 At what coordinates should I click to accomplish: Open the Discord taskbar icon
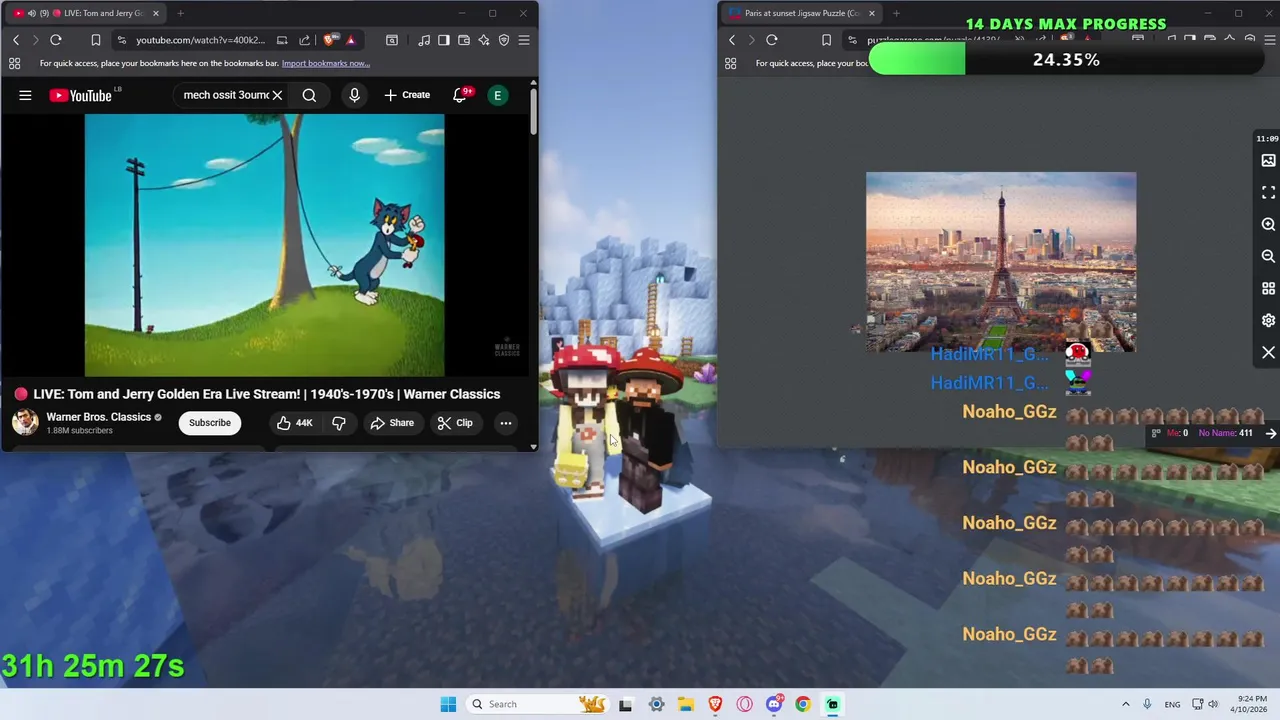pos(774,704)
